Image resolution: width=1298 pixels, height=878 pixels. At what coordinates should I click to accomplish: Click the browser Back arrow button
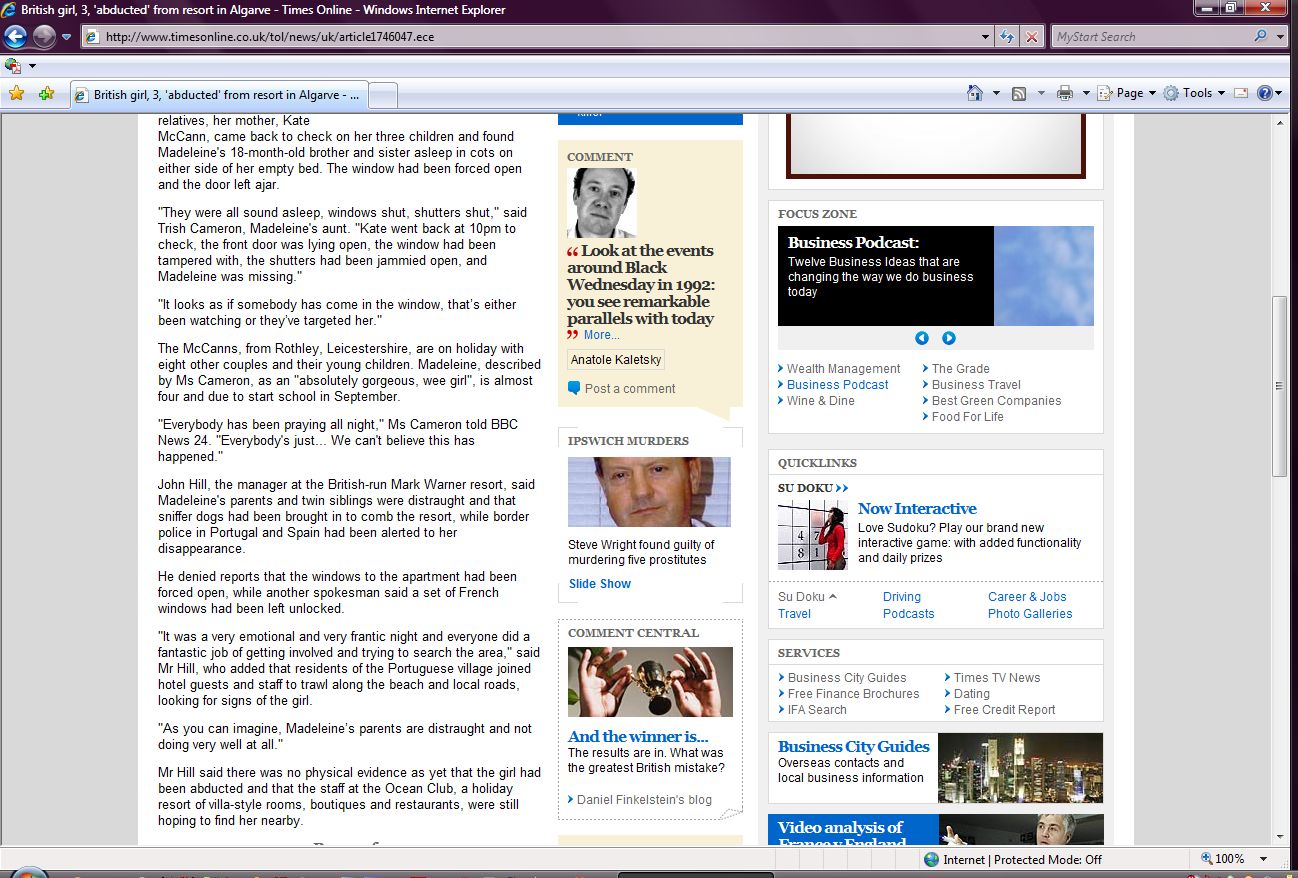[x=16, y=37]
